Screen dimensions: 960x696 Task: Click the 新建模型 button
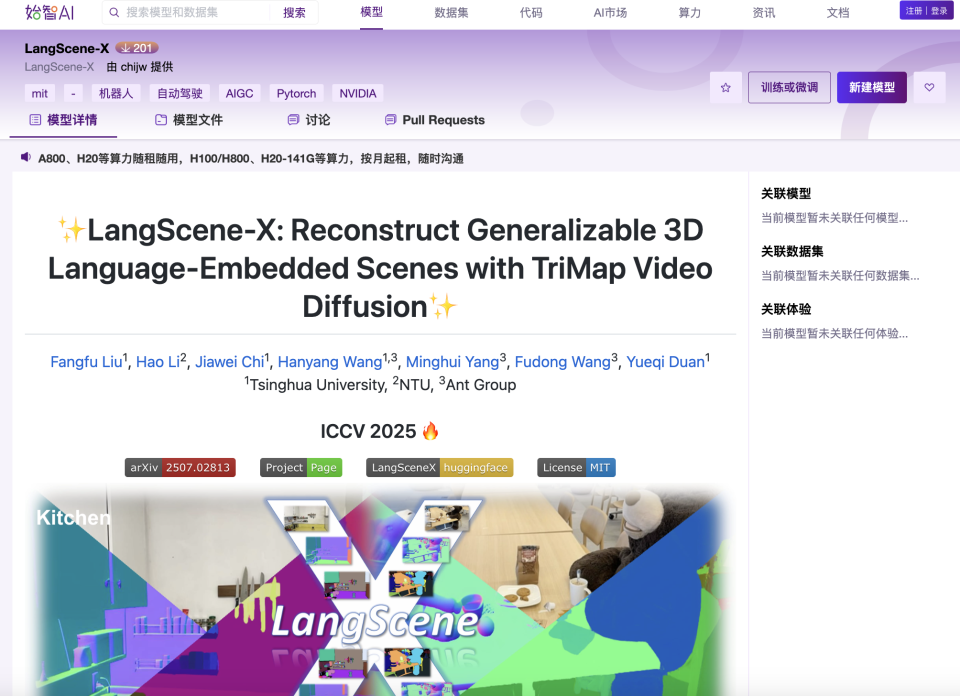pos(871,88)
